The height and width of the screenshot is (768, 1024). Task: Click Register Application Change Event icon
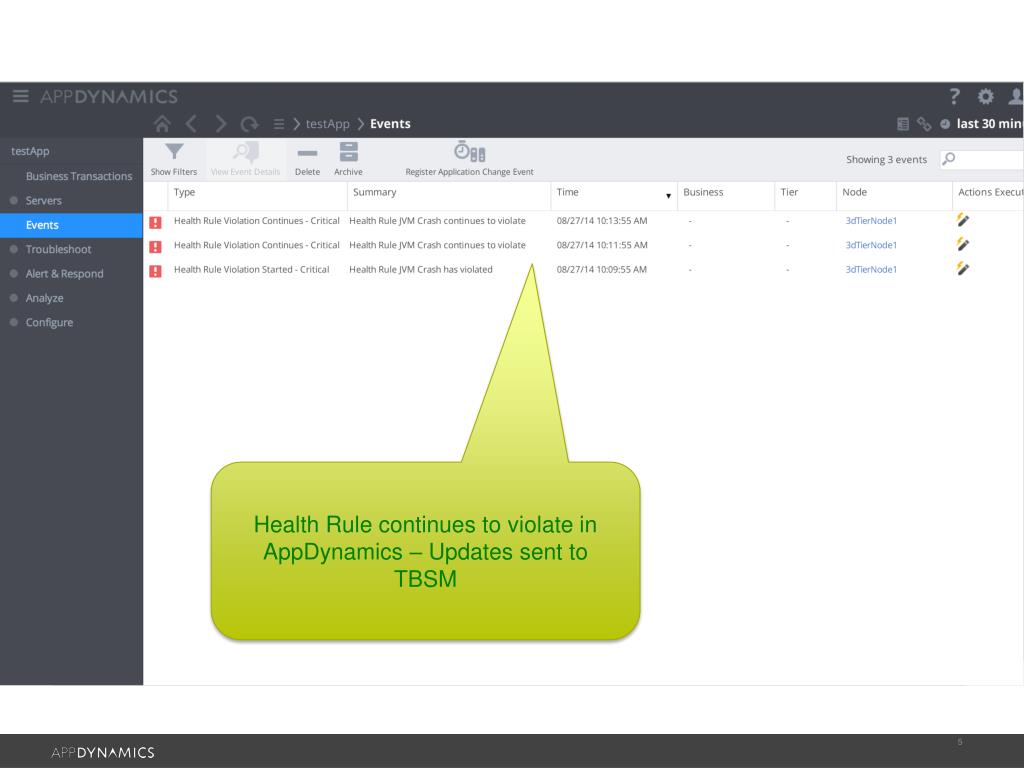click(x=470, y=152)
